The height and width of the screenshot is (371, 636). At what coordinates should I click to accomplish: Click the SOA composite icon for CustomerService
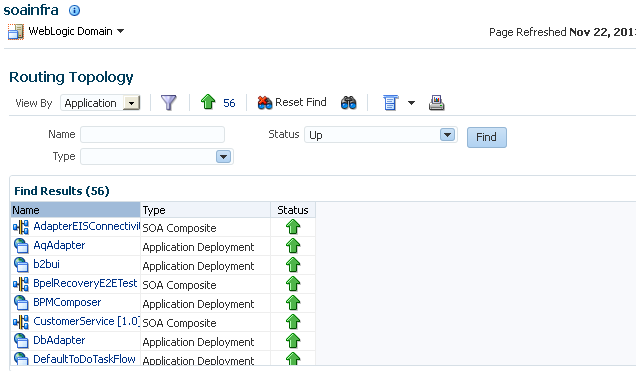[x=21, y=322]
